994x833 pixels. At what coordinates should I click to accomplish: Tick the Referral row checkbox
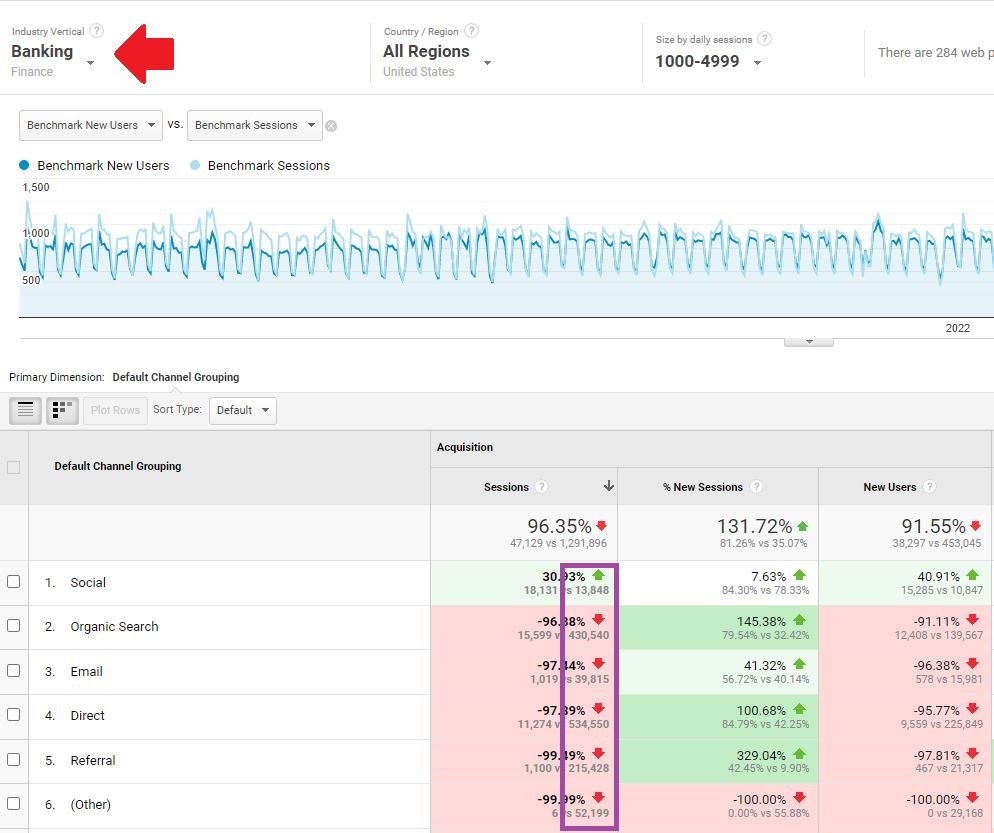(13, 759)
